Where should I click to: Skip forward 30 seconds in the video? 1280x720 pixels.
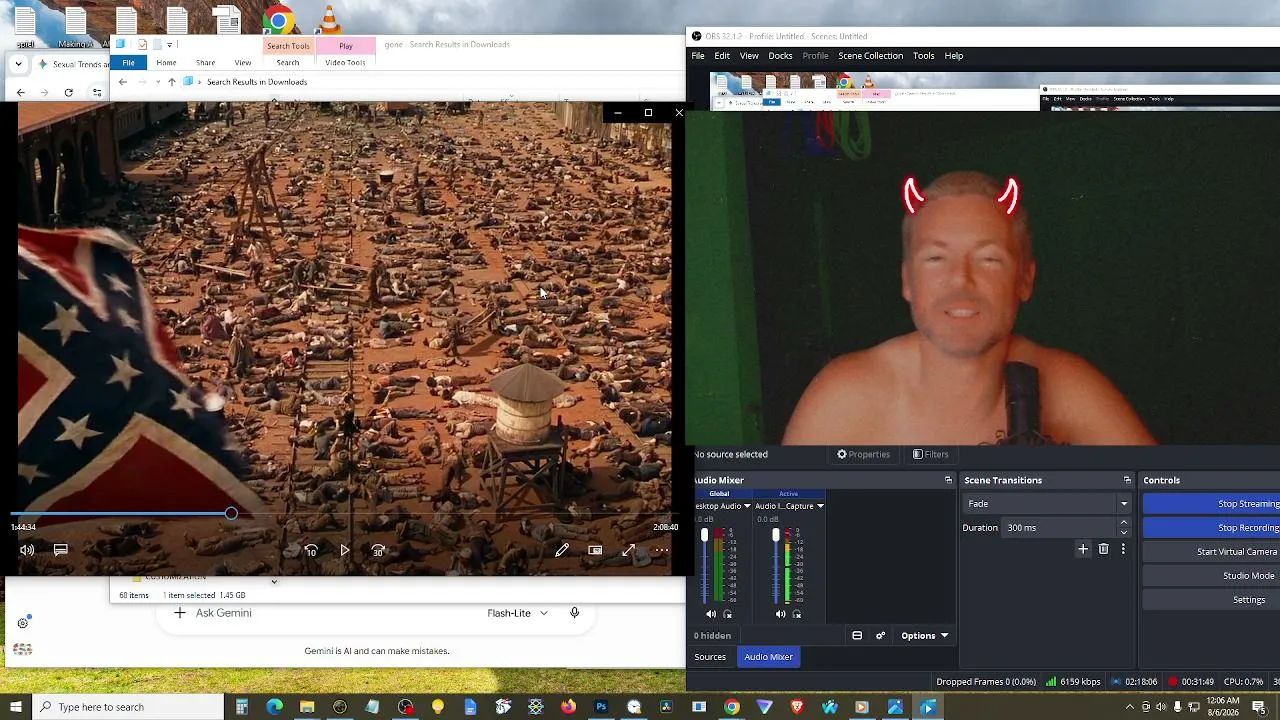click(378, 550)
